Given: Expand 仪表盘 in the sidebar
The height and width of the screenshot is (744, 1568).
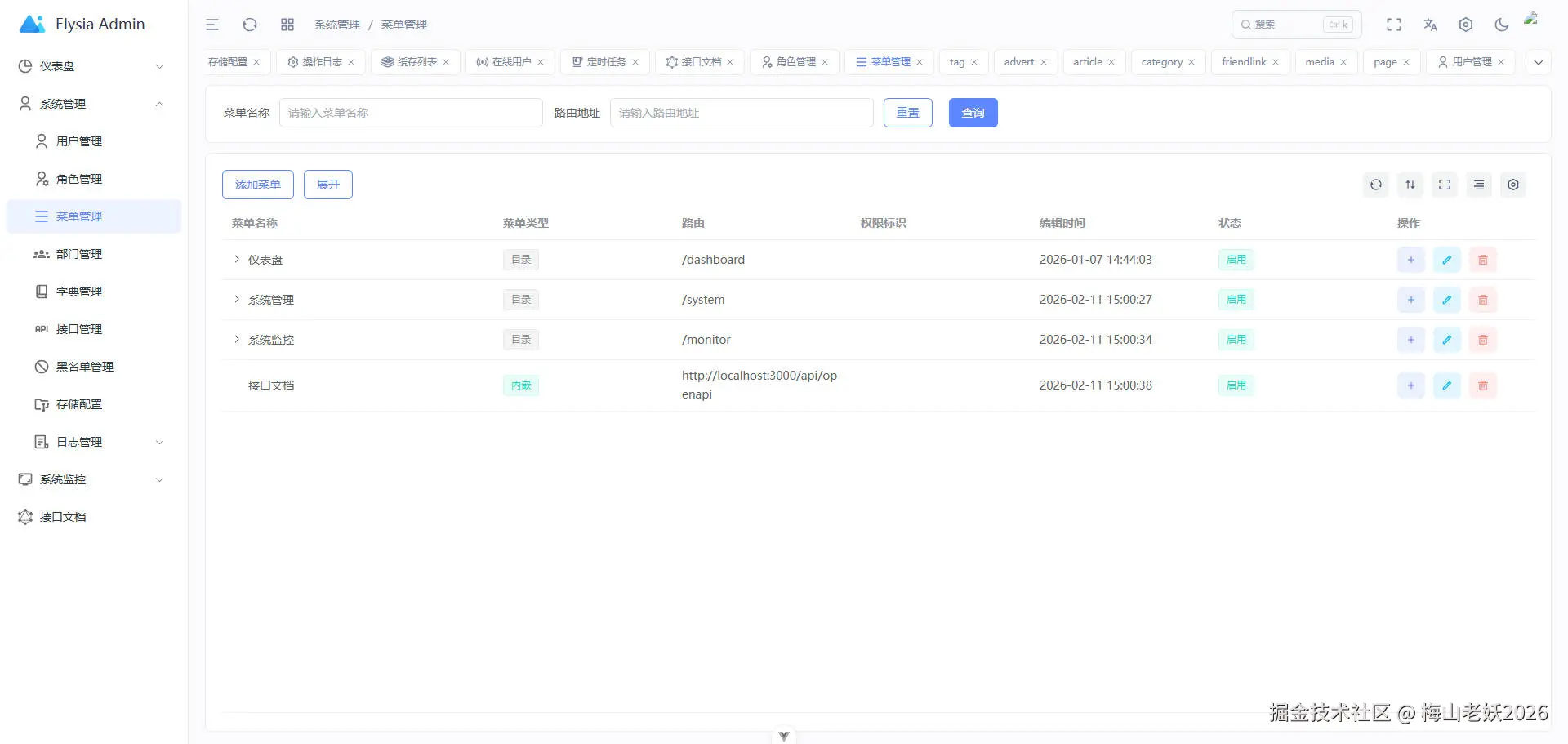Looking at the screenshot, I should click(94, 66).
